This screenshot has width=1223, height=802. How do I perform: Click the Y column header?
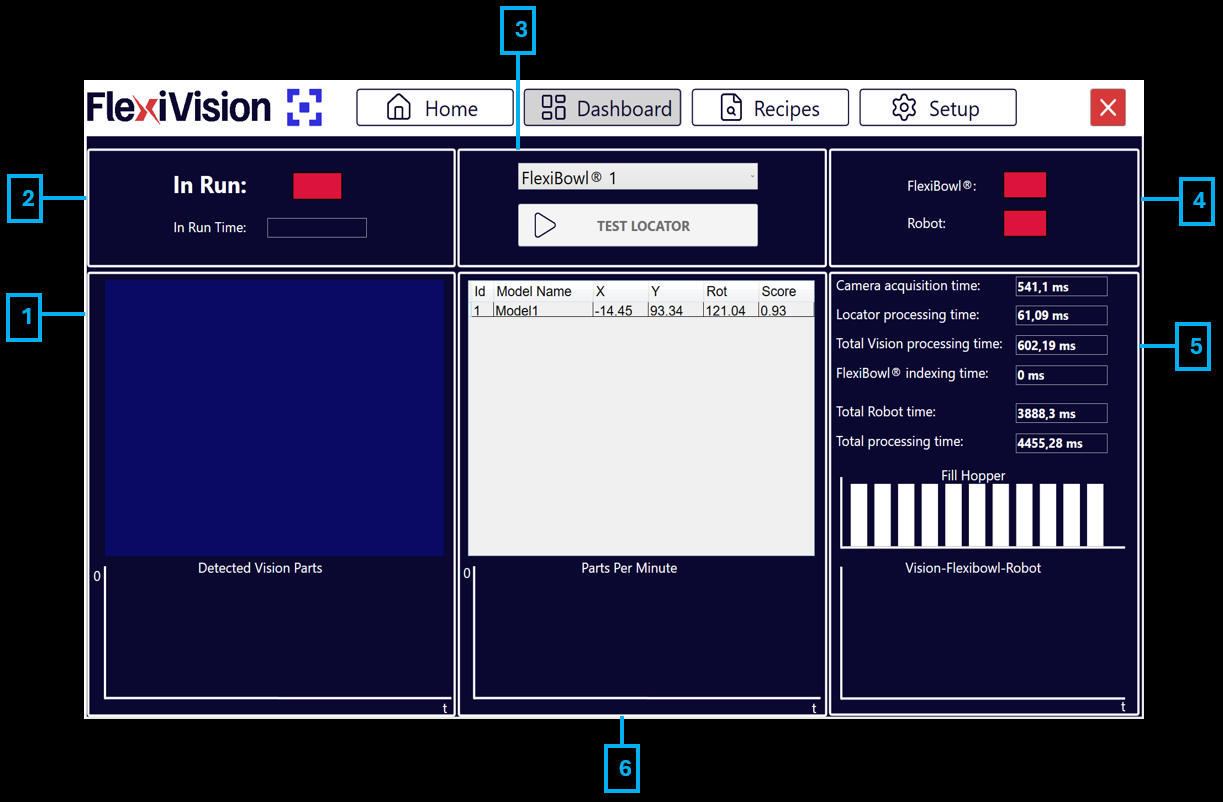point(655,292)
